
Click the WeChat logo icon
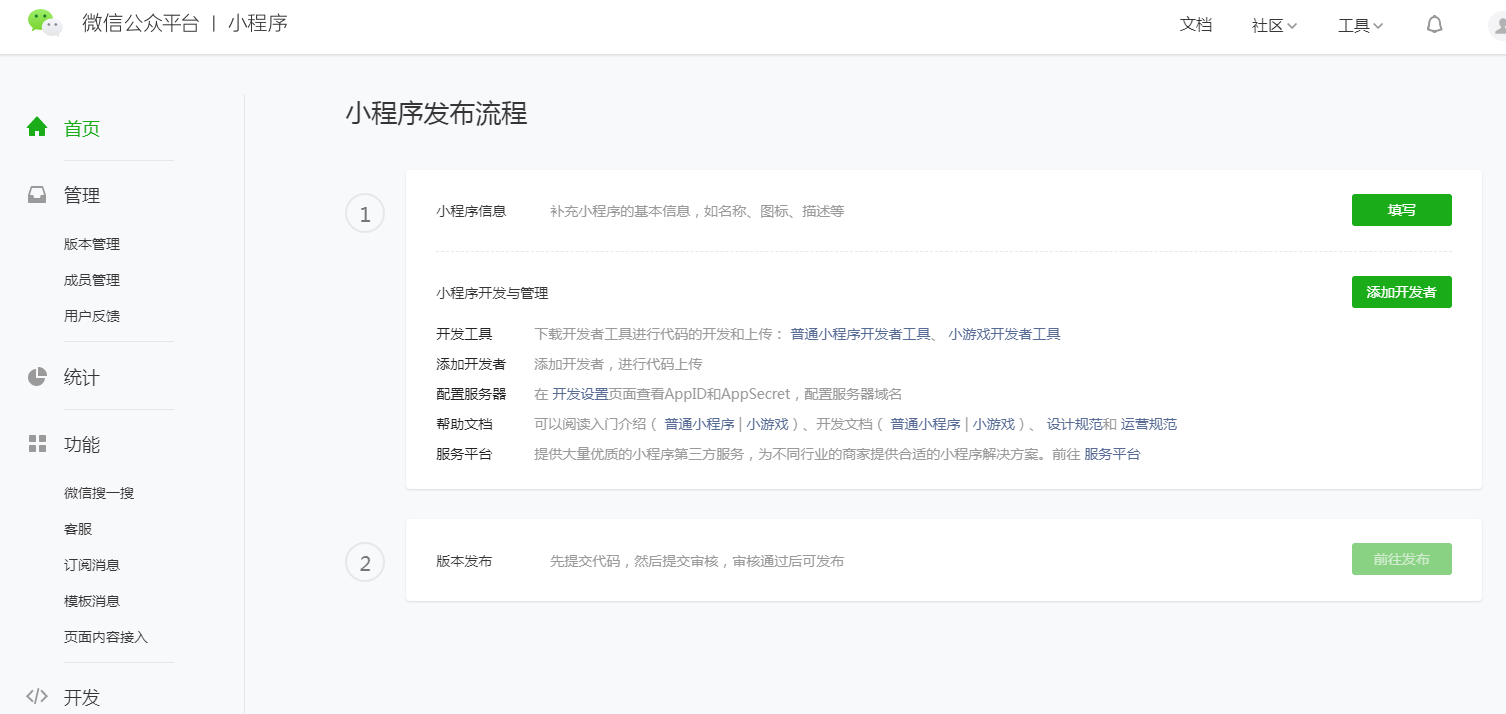click(45, 22)
